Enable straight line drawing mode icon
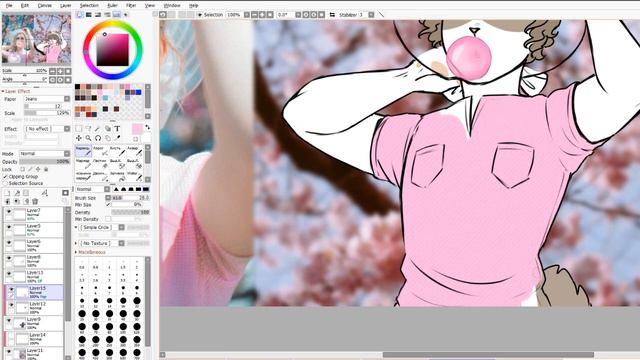Viewport: 640px width, 360px height. pyautogui.click(x=381, y=15)
